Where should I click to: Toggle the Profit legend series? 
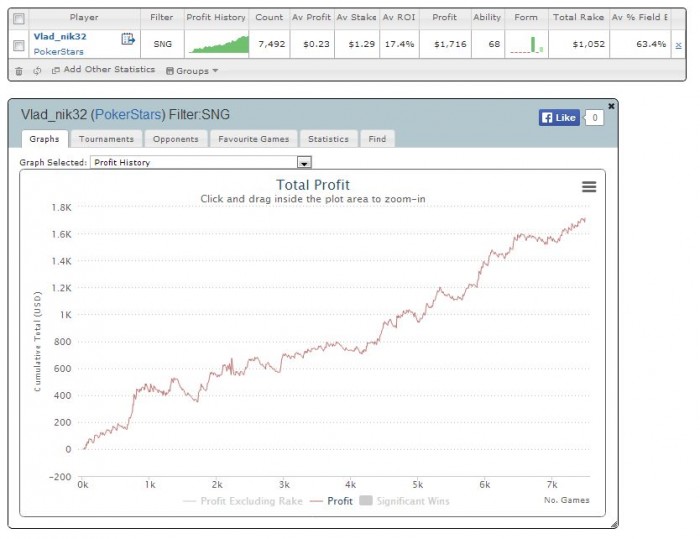click(x=331, y=501)
